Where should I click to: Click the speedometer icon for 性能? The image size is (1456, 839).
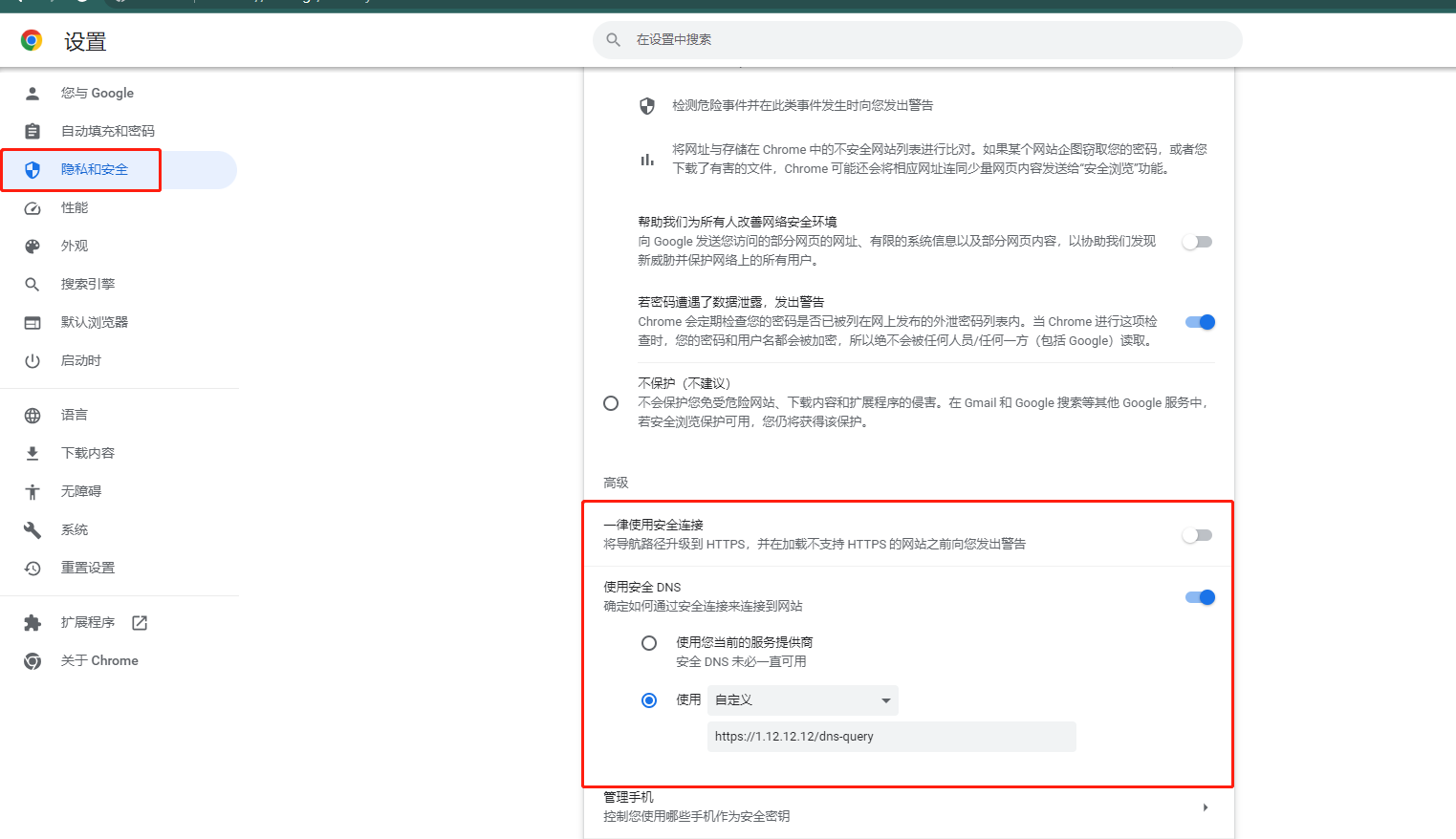coord(33,207)
